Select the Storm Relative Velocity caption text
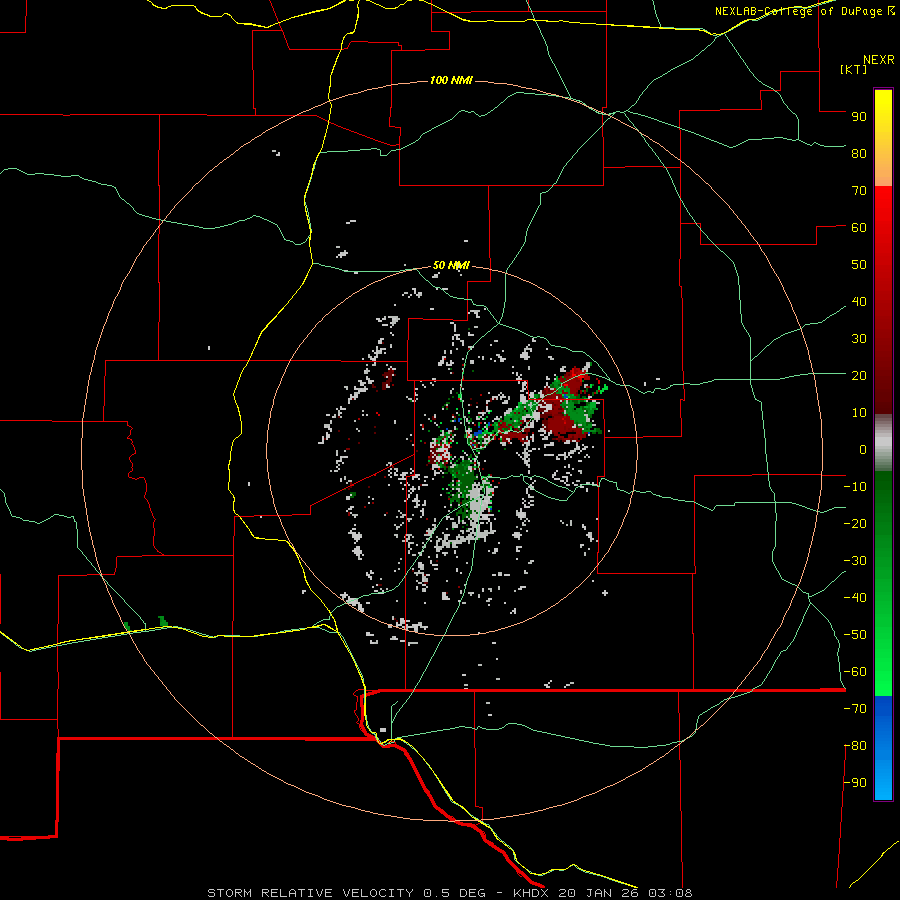The width and height of the screenshot is (900, 900). click(449, 893)
